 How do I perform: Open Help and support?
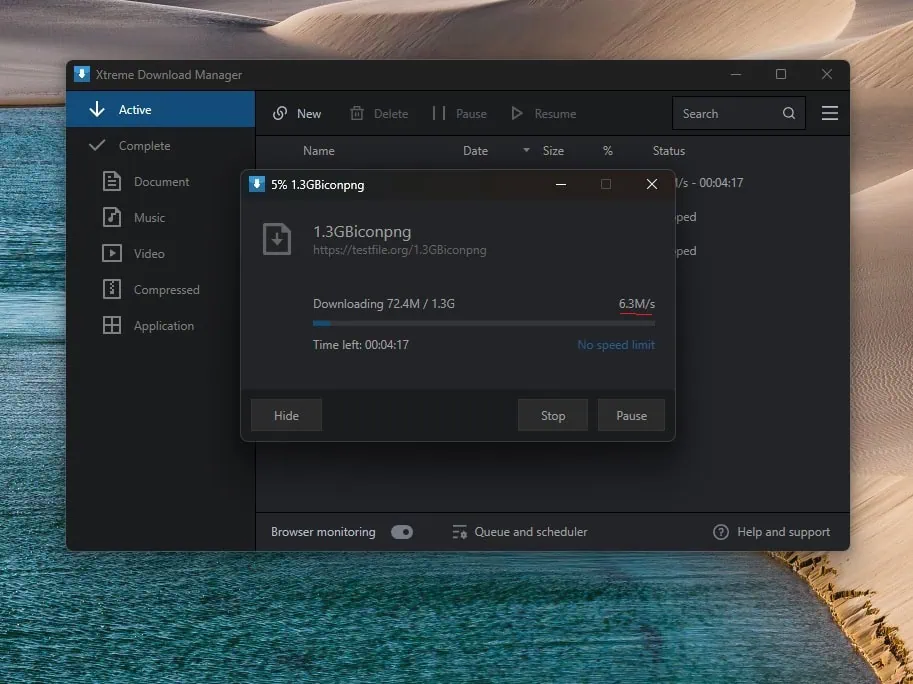[x=772, y=532]
